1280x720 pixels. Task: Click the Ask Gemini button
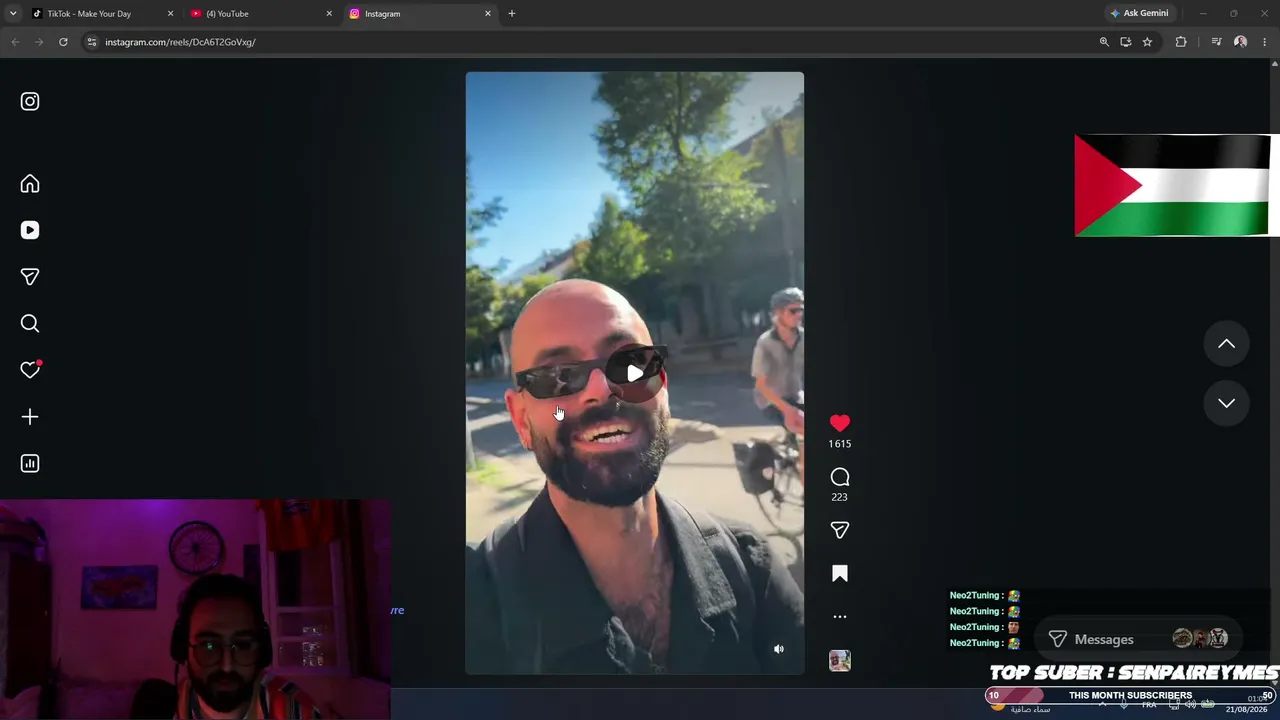click(x=1139, y=14)
